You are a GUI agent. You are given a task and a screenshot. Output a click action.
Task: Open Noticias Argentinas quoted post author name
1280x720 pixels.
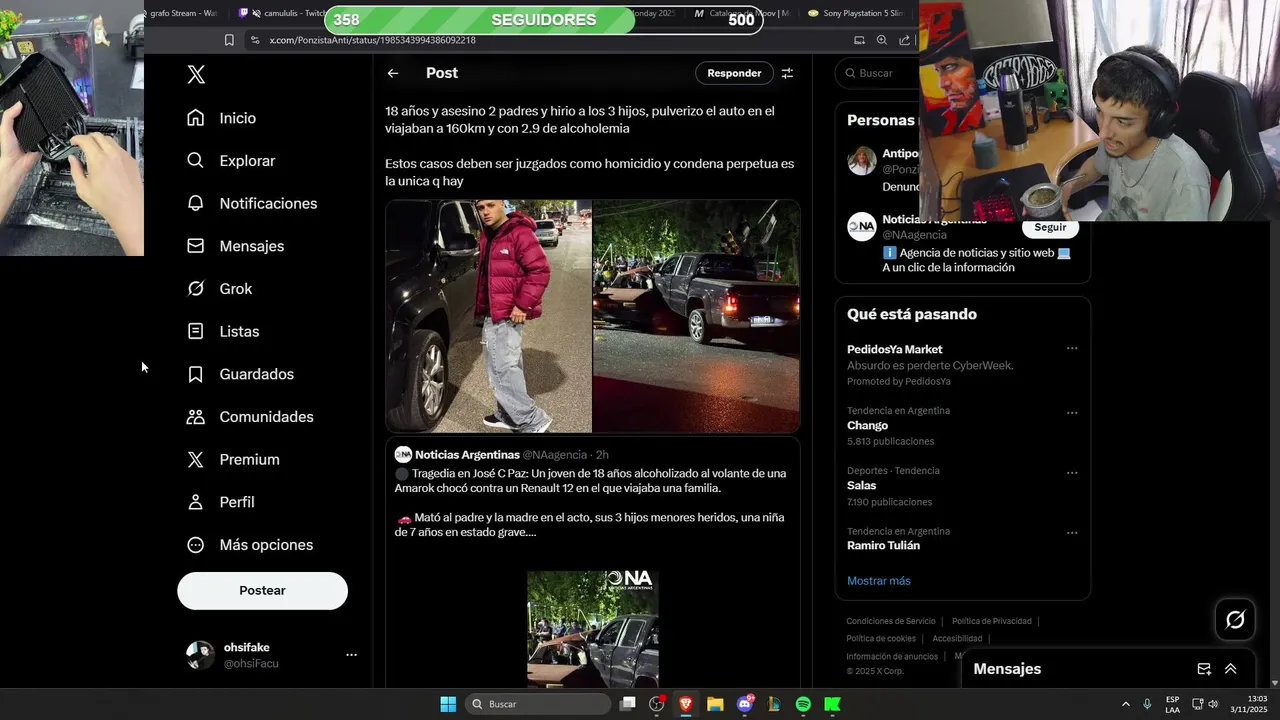467,455
